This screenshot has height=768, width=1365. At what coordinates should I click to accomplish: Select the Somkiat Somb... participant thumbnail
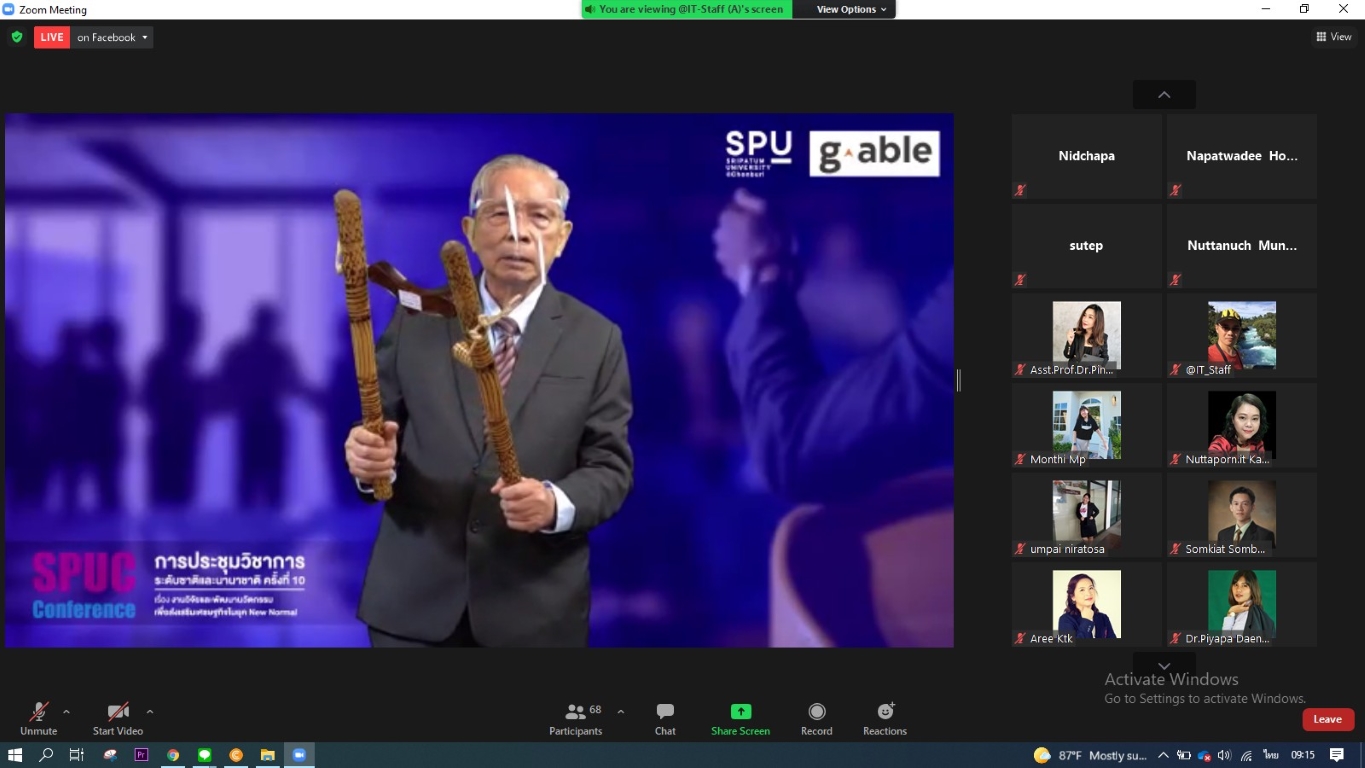point(1241,515)
